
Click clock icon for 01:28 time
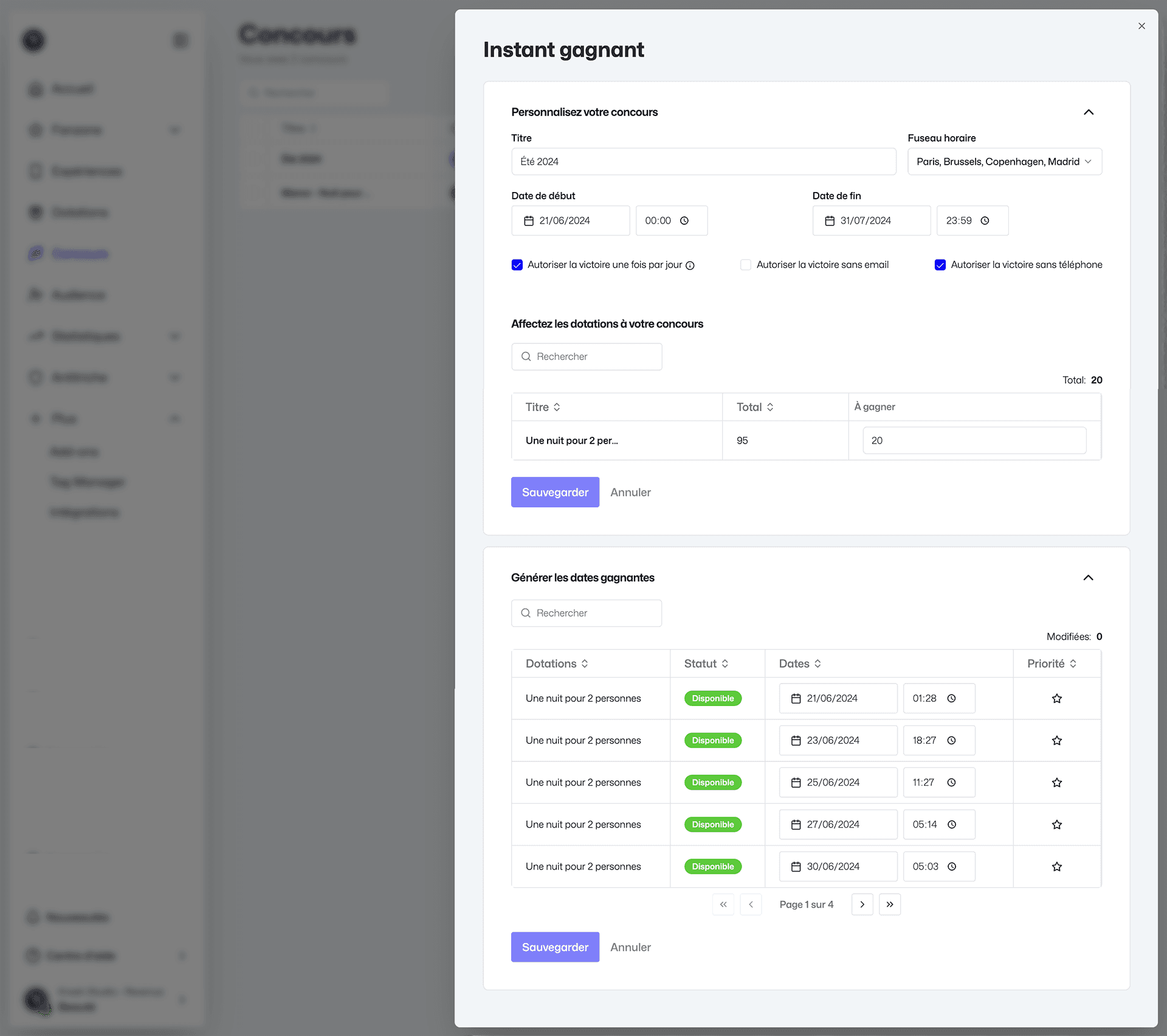tap(952, 699)
